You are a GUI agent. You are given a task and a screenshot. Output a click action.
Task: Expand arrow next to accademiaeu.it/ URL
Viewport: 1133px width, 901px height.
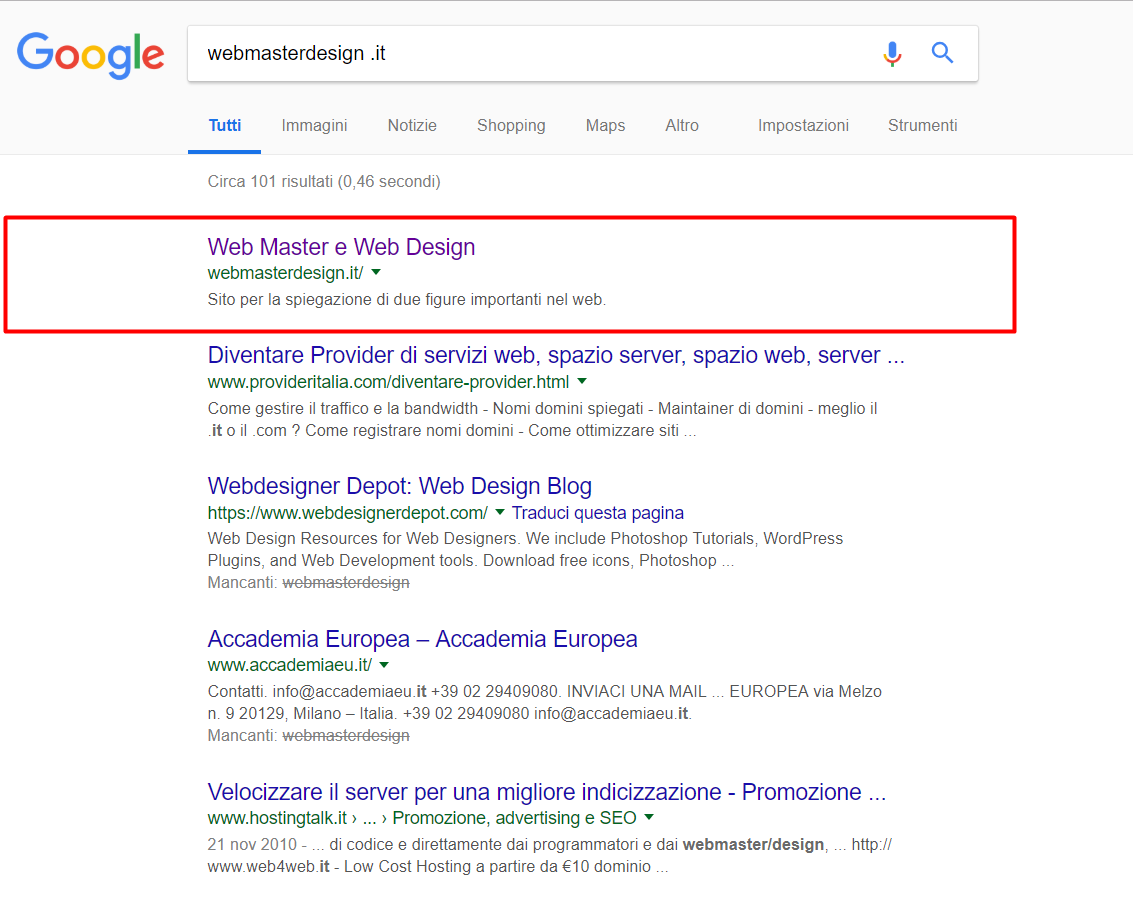[x=384, y=665]
